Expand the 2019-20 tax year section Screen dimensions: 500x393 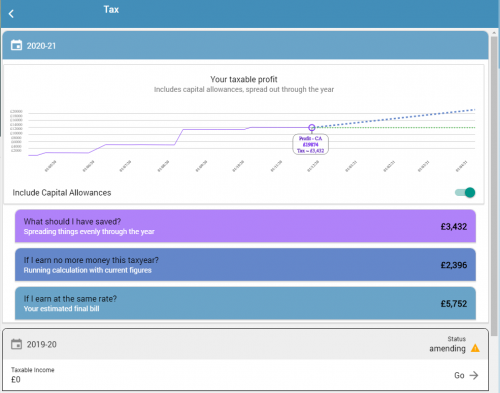245,344
